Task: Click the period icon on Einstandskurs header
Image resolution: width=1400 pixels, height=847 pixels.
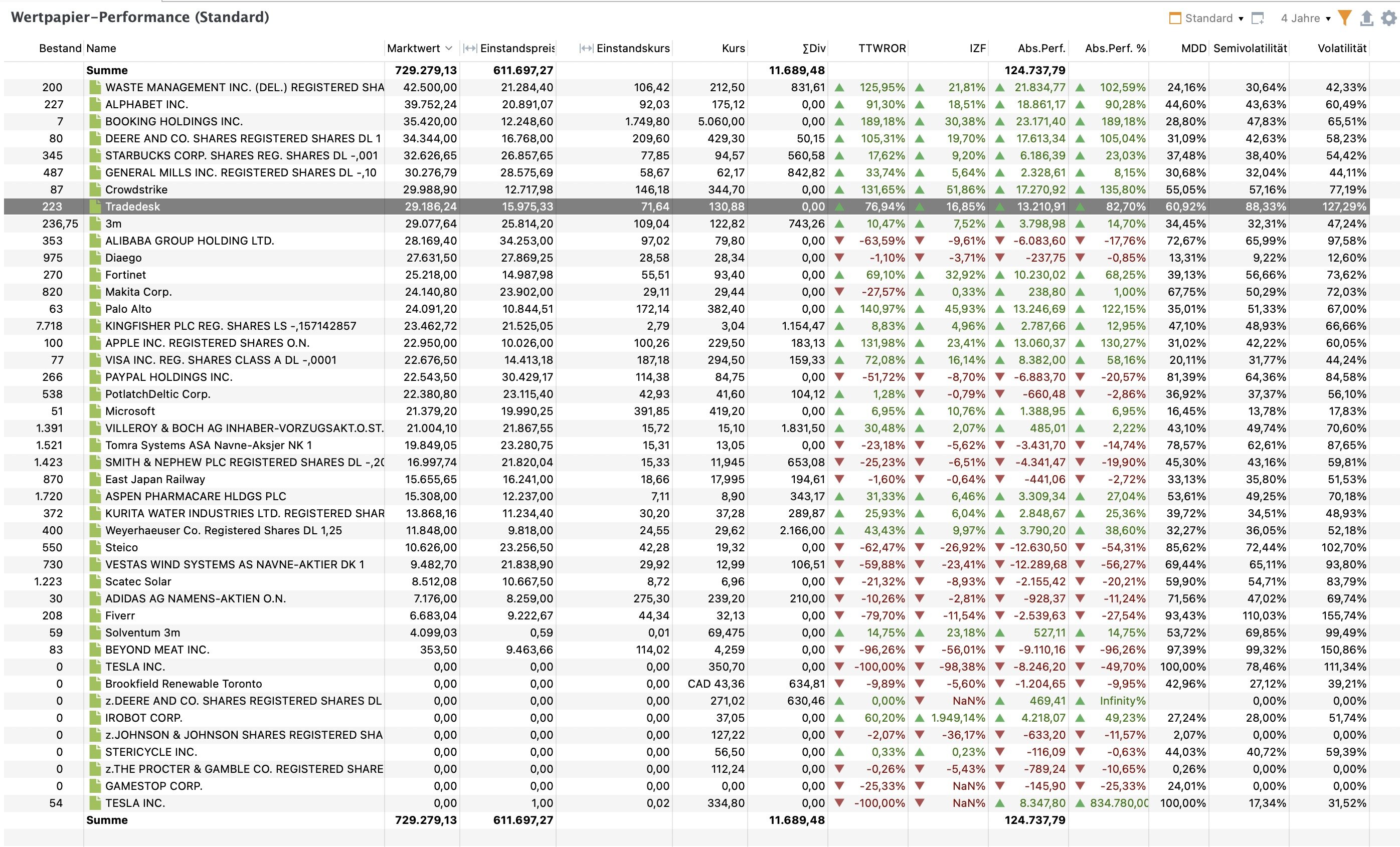Action: (x=586, y=48)
